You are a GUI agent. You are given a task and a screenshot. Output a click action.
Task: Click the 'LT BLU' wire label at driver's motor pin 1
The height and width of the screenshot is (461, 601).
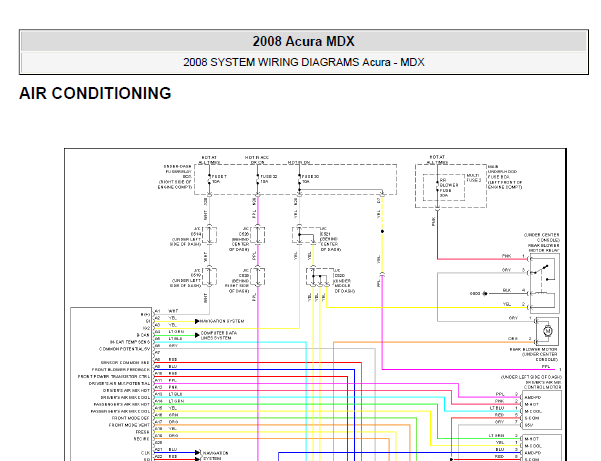(497, 408)
